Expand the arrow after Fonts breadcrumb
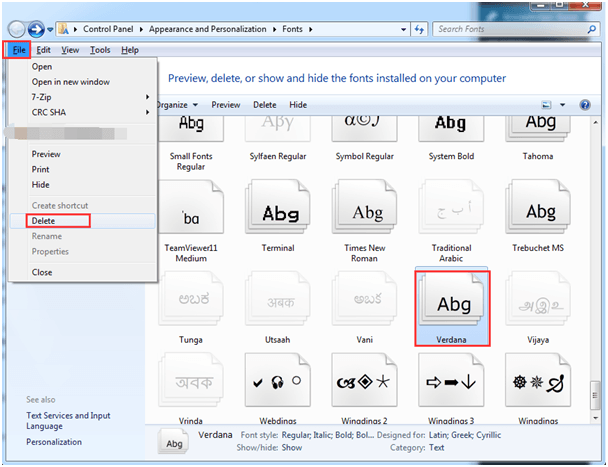Image resolution: width=608 pixels, height=467 pixels. coord(311,29)
